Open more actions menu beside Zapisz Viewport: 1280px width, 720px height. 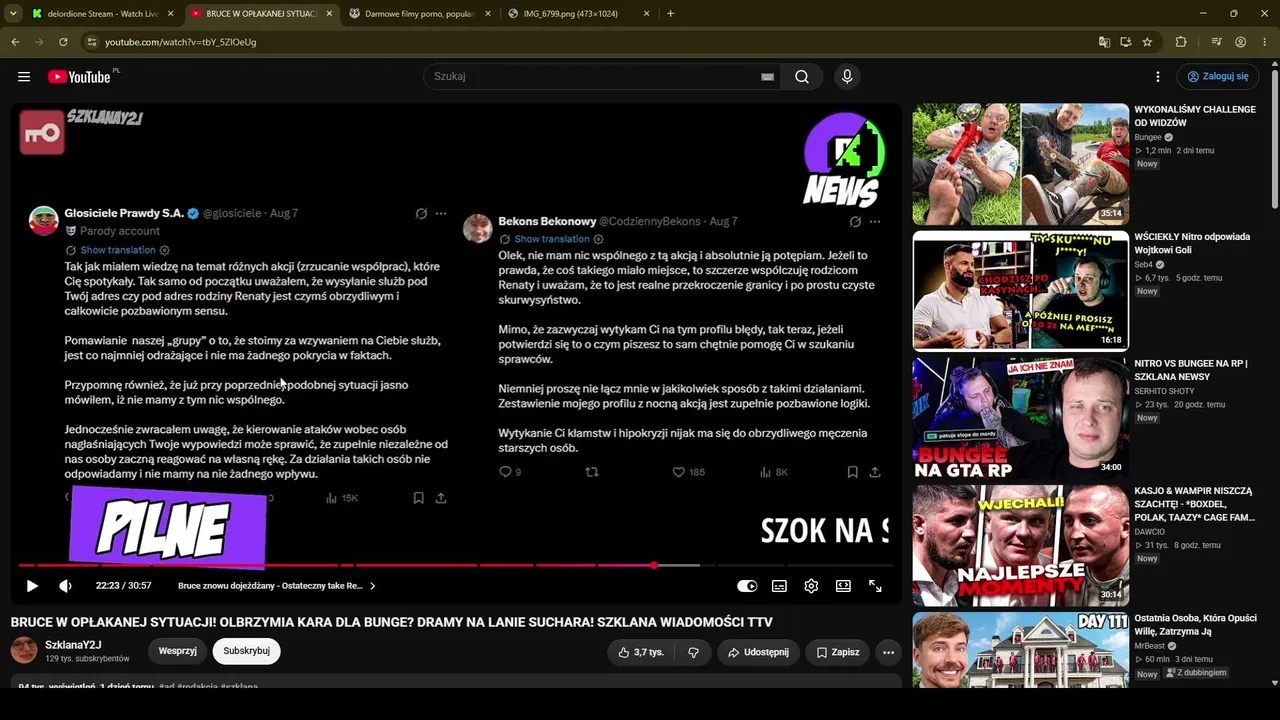pos(888,652)
